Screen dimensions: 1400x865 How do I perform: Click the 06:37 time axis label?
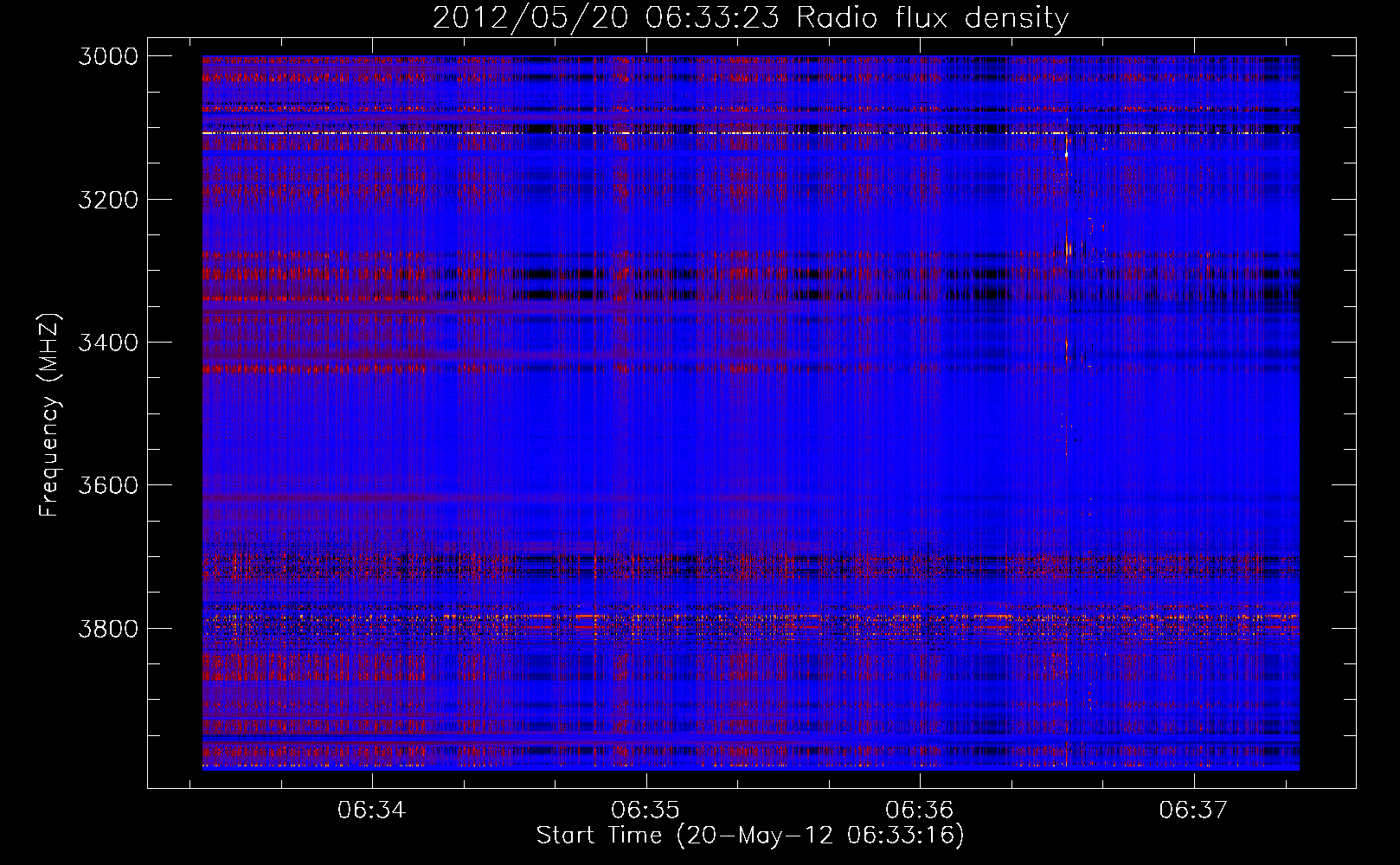pos(1193,811)
